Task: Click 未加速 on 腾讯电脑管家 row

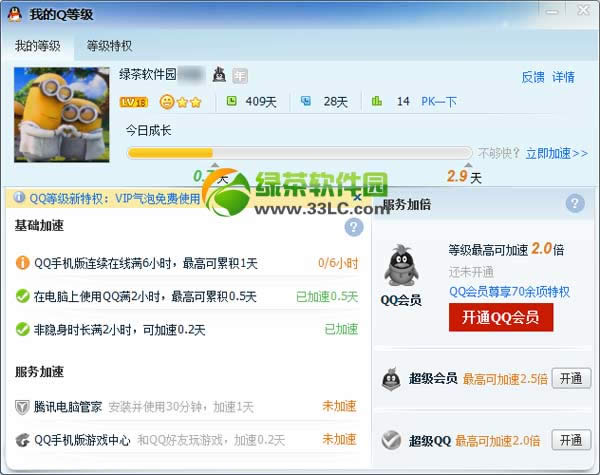Action: click(339, 406)
